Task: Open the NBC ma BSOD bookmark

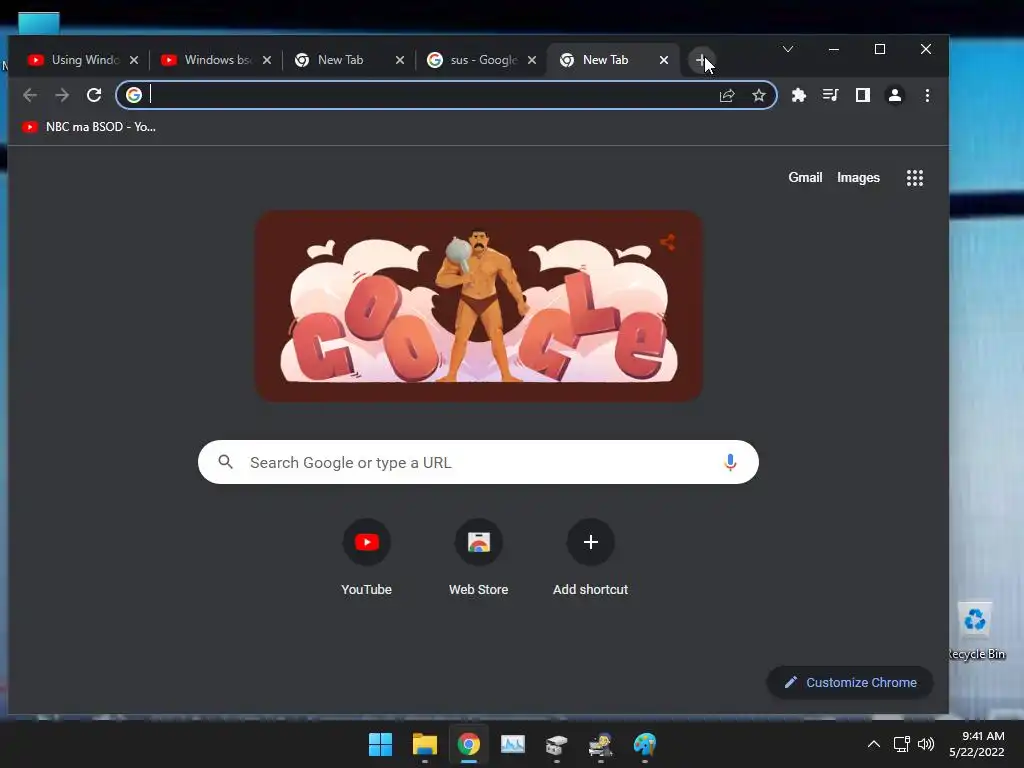Action: point(89,127)
